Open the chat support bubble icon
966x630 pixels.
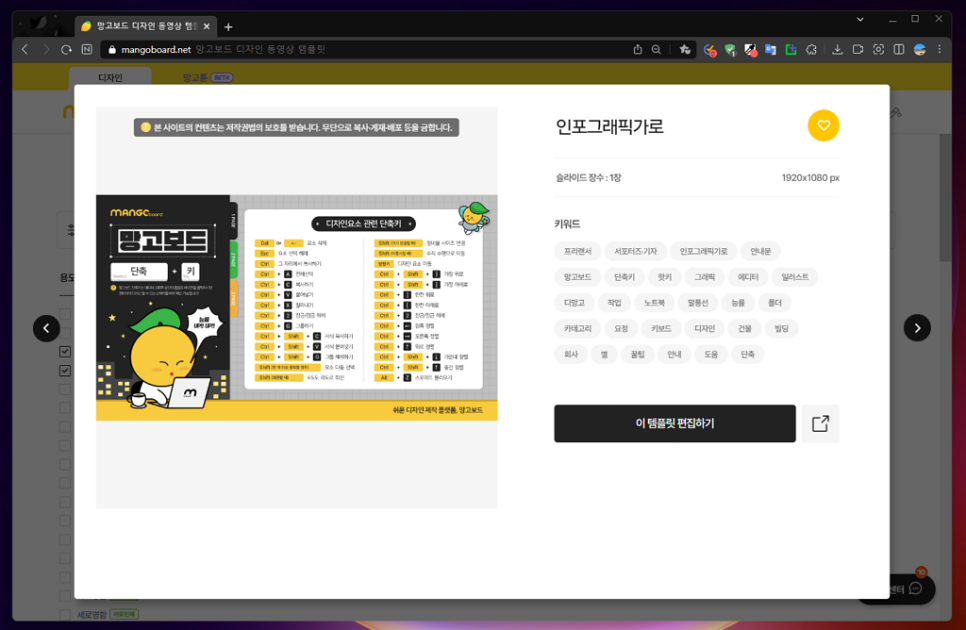915,589
